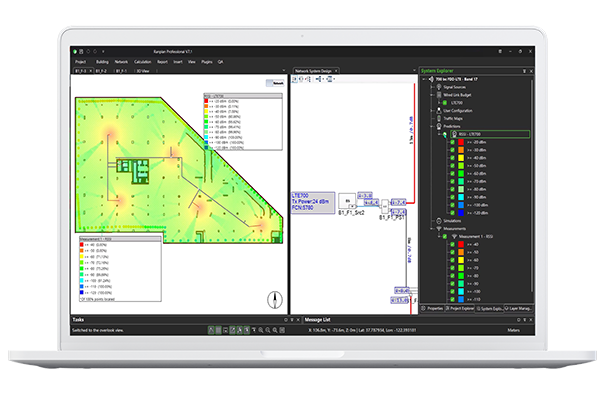The image size is (604, 394).
Task: Switch to the B1_F-2 floor tab
Action: [x=101, y=71]
